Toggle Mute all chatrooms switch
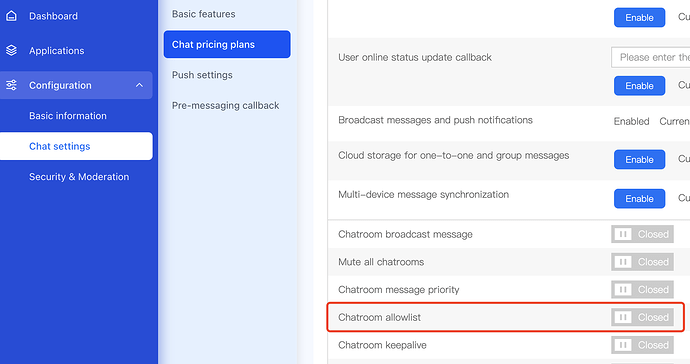This screenshot has width=690, height=364. point(642,262)
